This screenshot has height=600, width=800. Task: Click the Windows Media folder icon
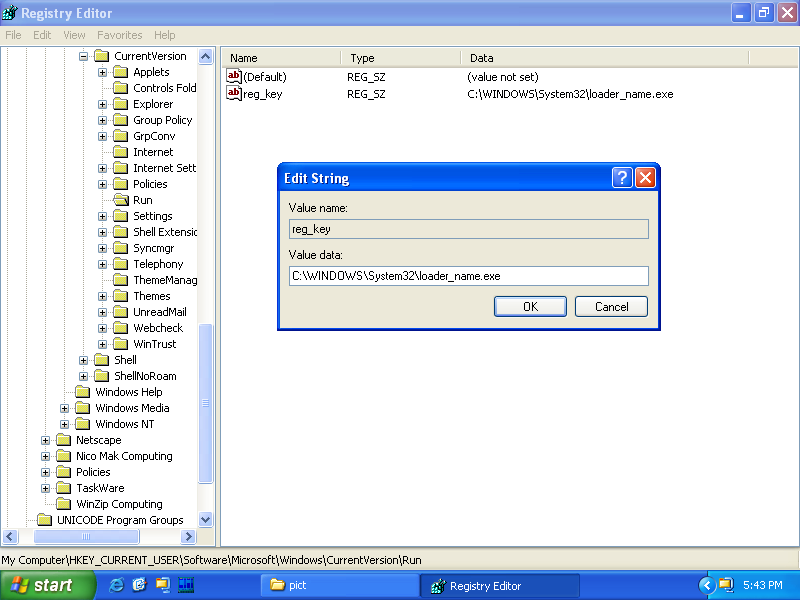coord(82,408)
